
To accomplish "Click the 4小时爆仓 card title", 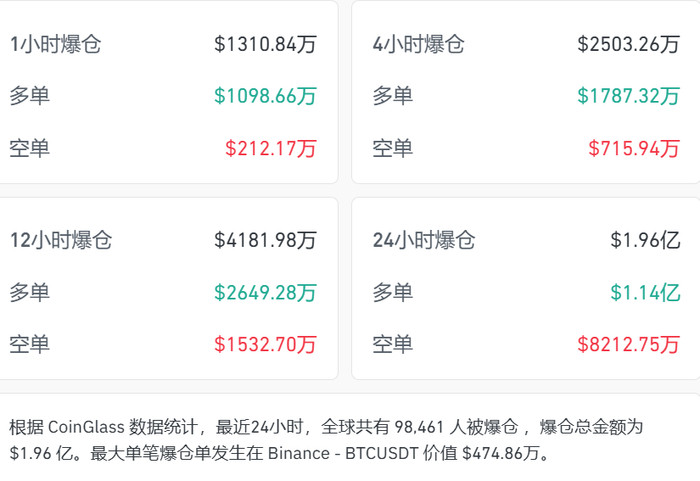I will tap(418, 44).
